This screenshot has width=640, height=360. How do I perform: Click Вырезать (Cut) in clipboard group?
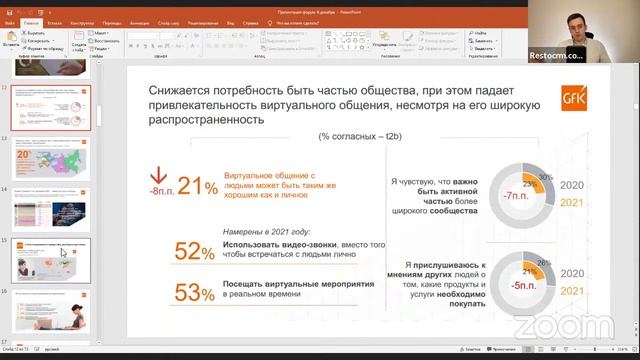33,33
